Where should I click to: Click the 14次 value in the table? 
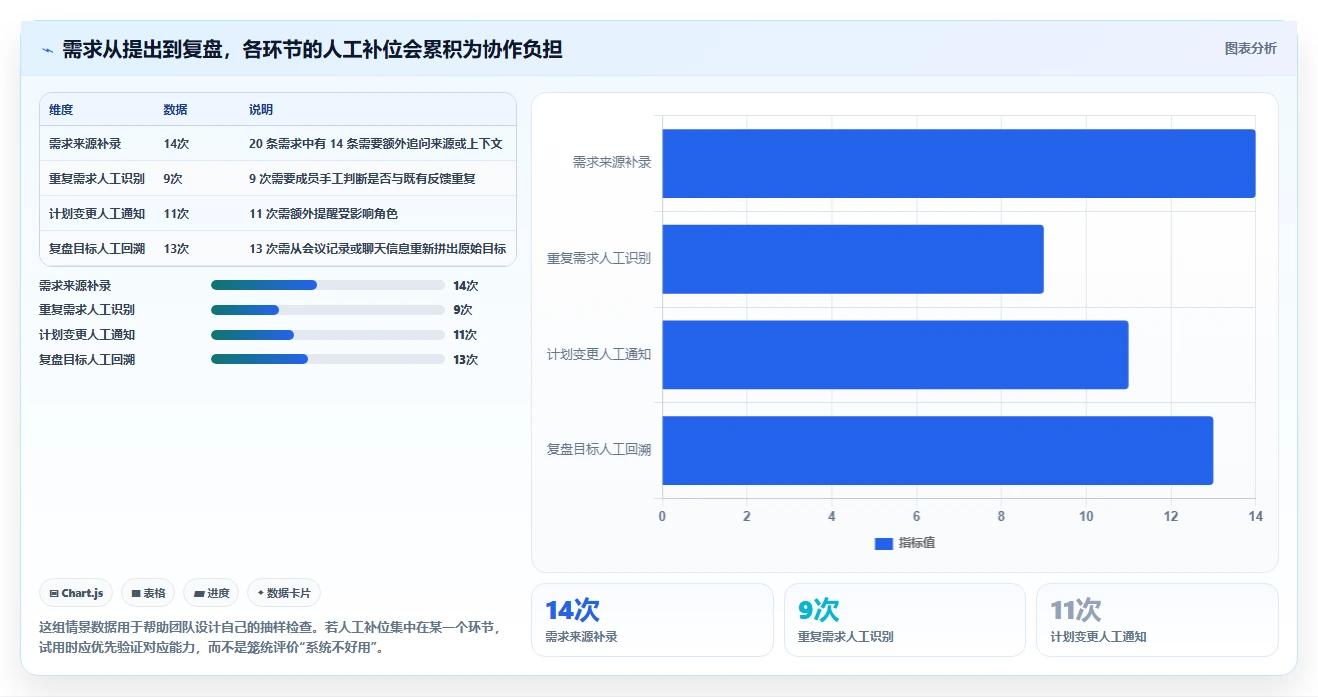click(176, 144)
